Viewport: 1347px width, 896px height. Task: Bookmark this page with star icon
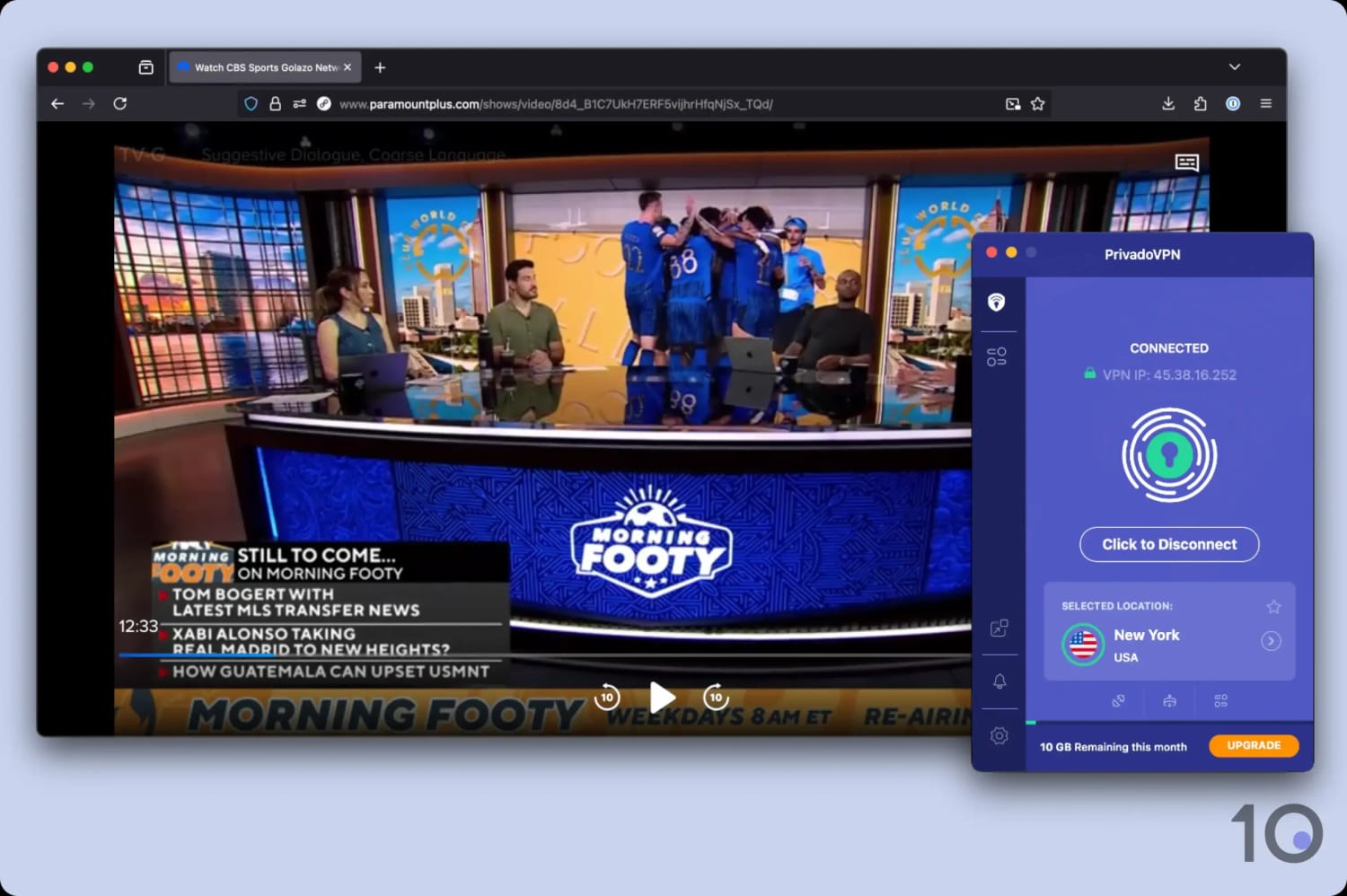click(x=1038, y=104)
